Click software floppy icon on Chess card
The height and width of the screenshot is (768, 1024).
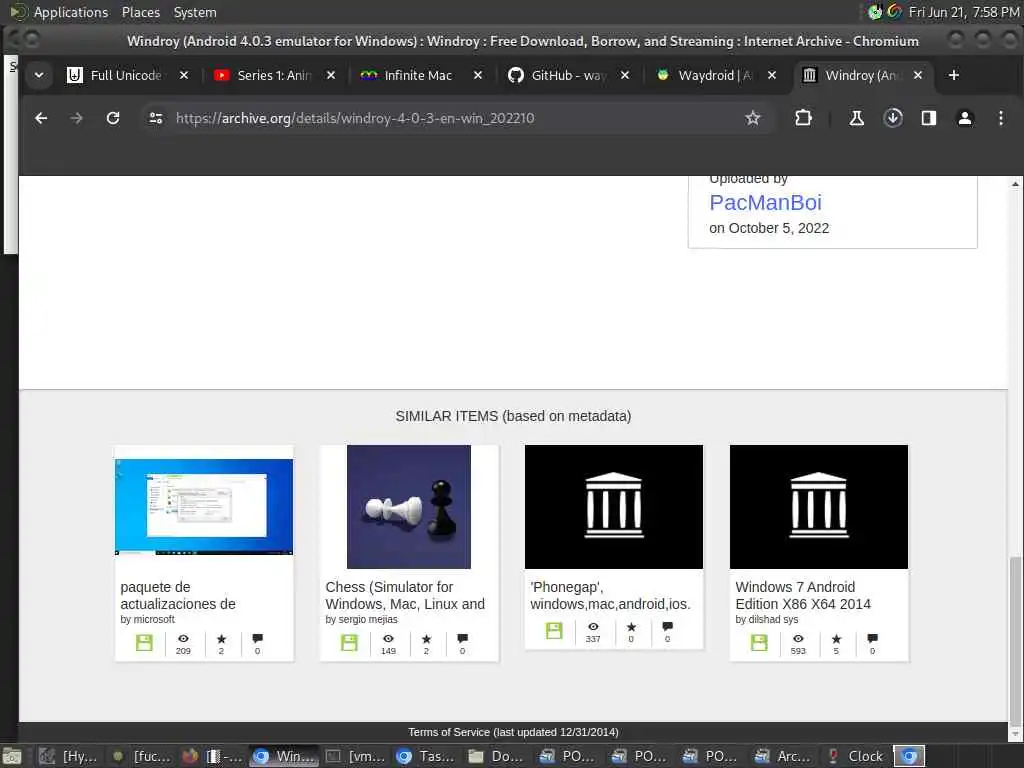pyautogui.click(x=349, y=643)
